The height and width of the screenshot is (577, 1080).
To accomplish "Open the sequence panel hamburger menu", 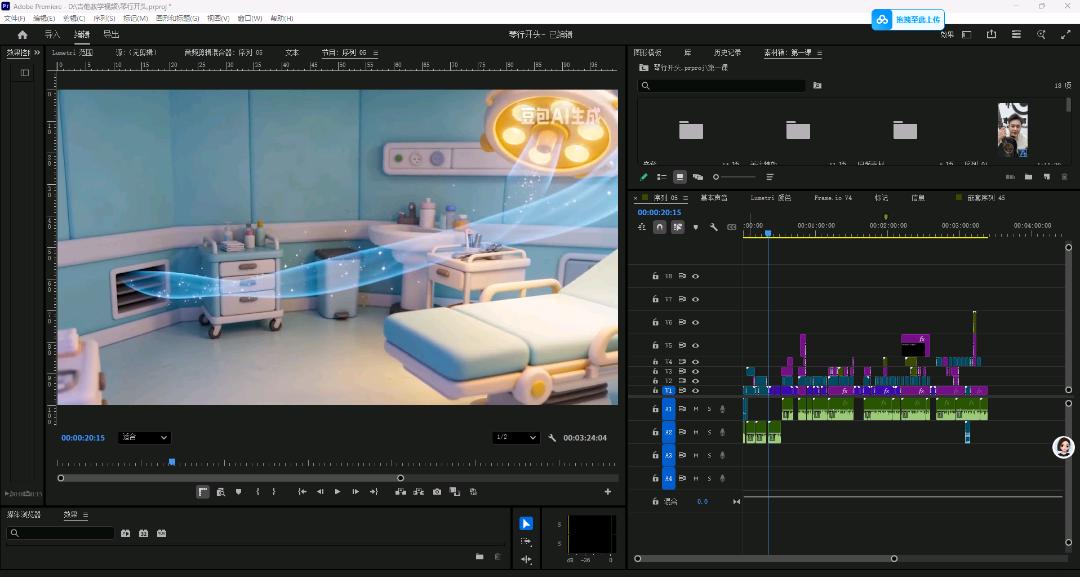I will [x=685, y=197].
